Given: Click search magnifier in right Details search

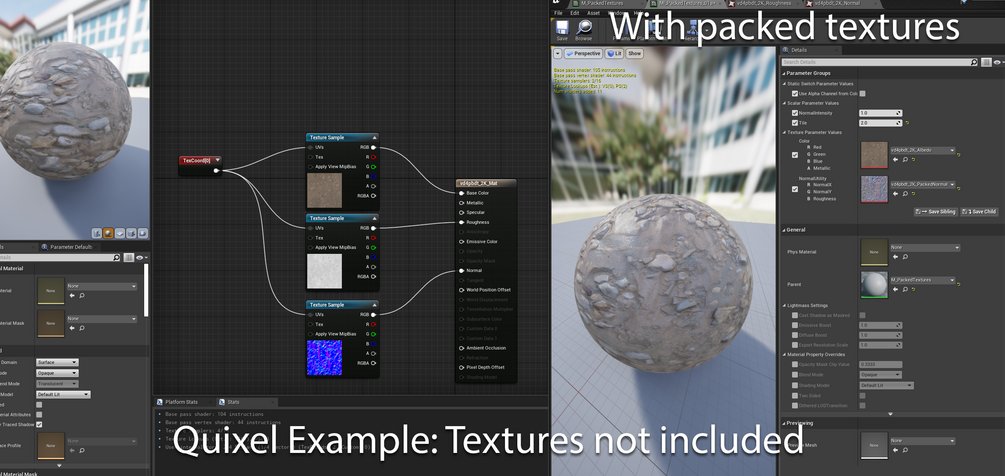Looking at the screenshot, I should pyautogui.click(x=974, y=62).
